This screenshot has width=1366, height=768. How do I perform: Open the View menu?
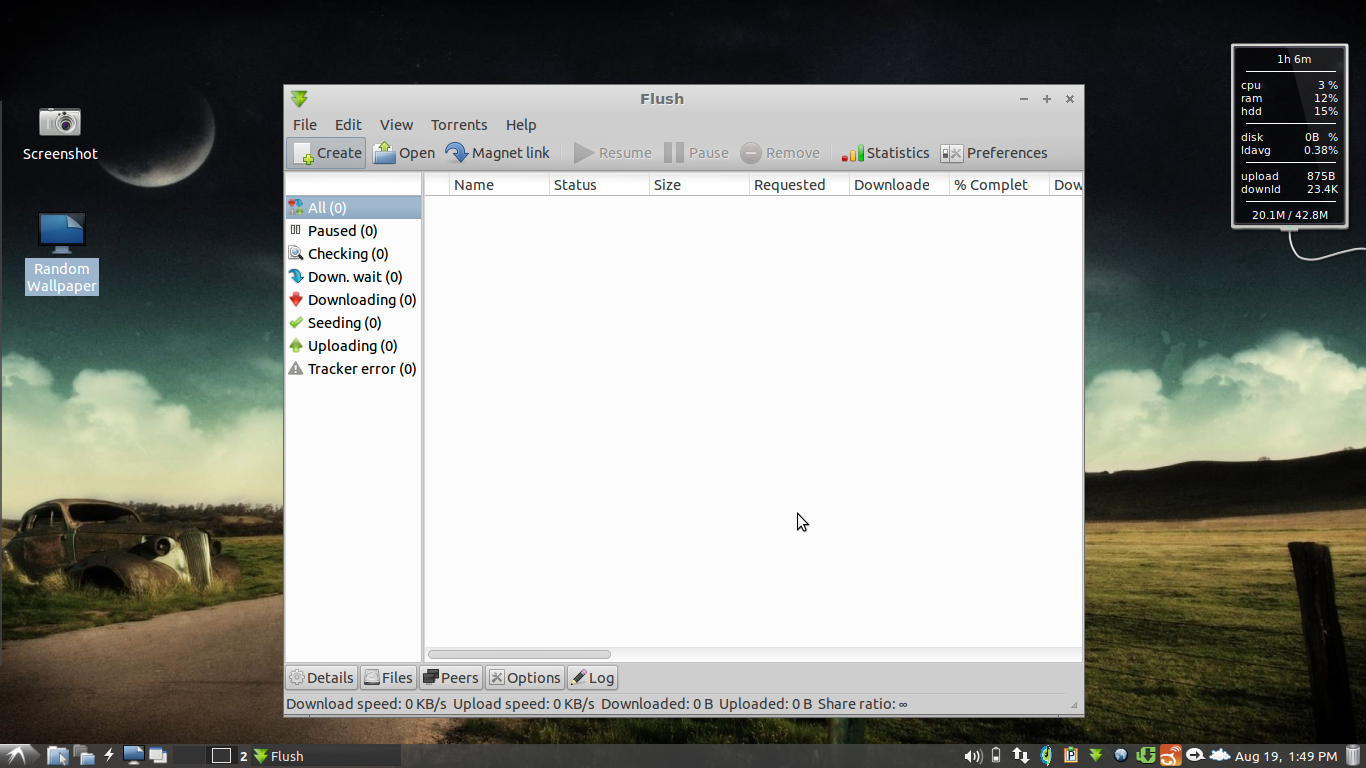coord(396,125)
